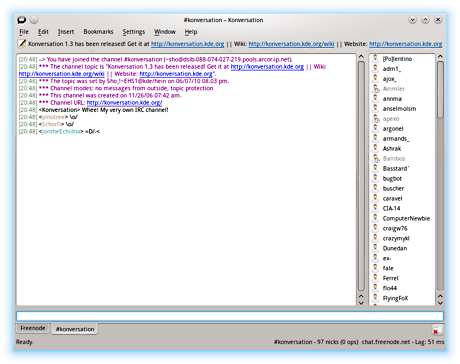460x364 pixels.
Task: Switch to the #konversation tab
Action: pyautogui.click(x=75, y=329)
